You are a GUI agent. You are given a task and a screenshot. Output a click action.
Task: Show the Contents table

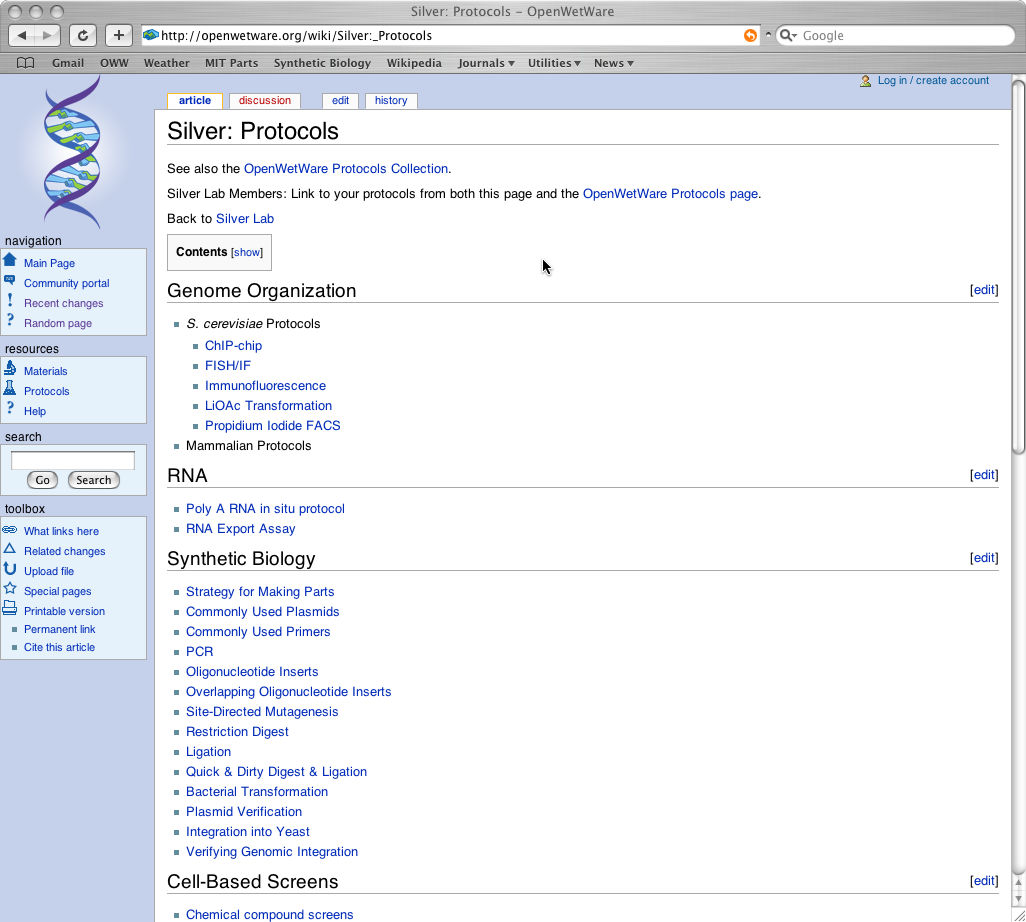247,253
